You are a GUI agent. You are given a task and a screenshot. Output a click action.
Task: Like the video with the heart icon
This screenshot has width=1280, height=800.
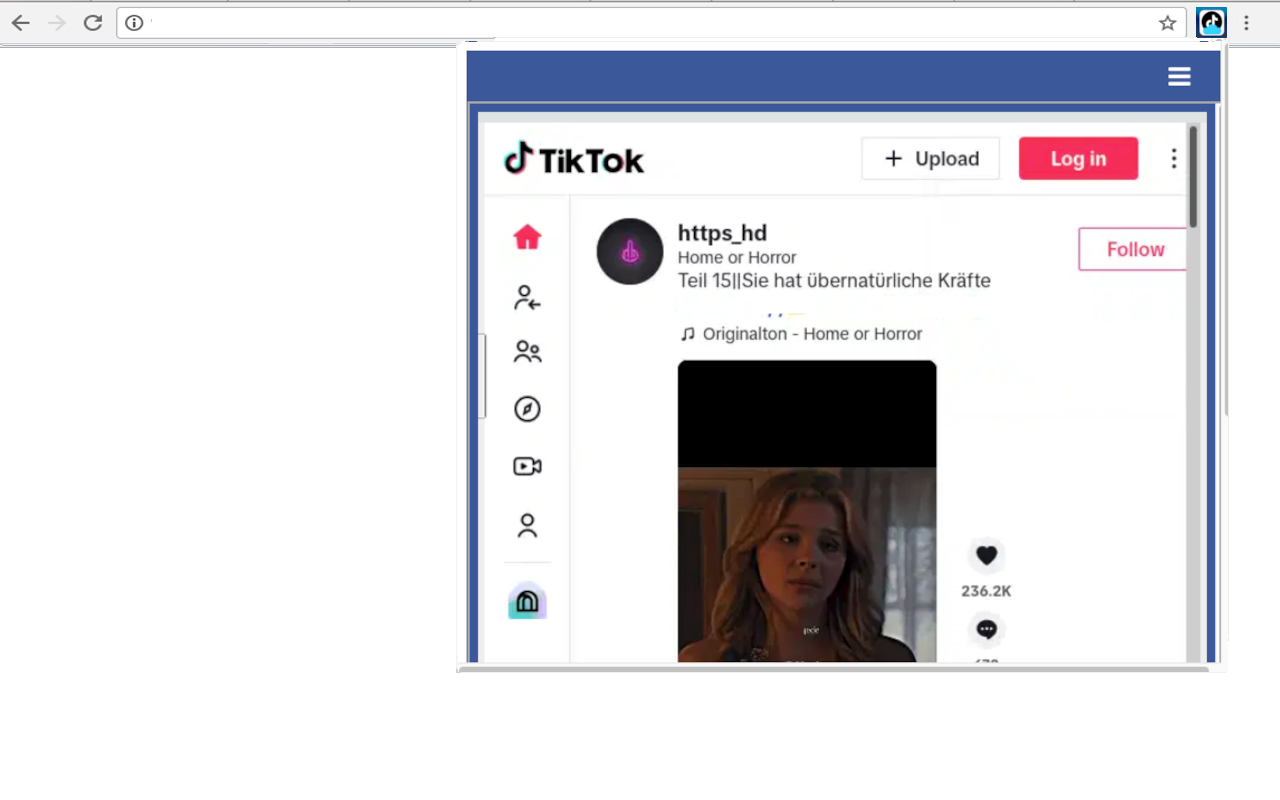[x=987, y=556]
